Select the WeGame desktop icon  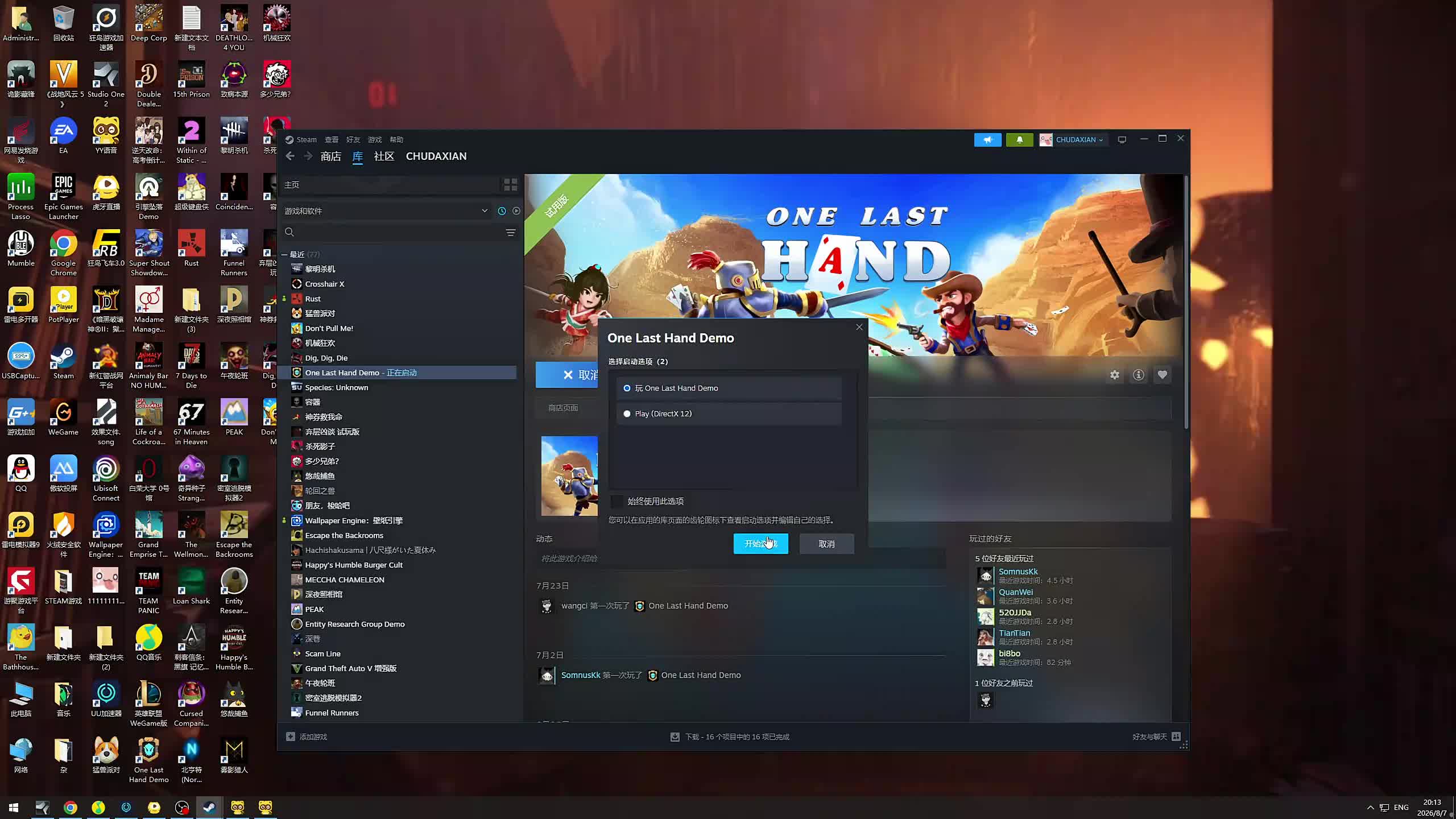tap(63, 417)
